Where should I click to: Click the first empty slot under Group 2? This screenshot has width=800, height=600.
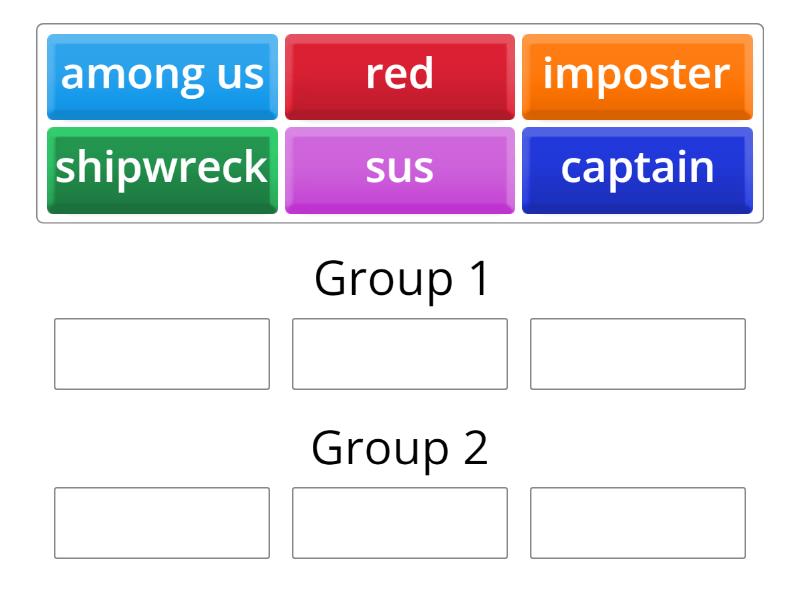[162, 521]
